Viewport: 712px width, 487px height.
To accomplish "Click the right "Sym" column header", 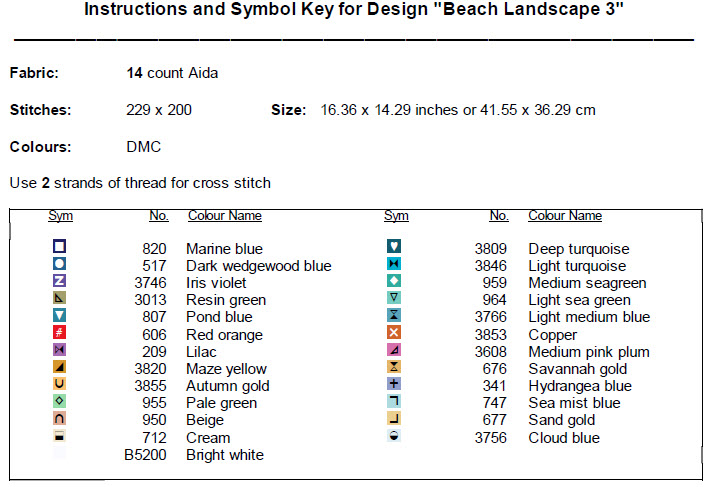I will 396,216.
